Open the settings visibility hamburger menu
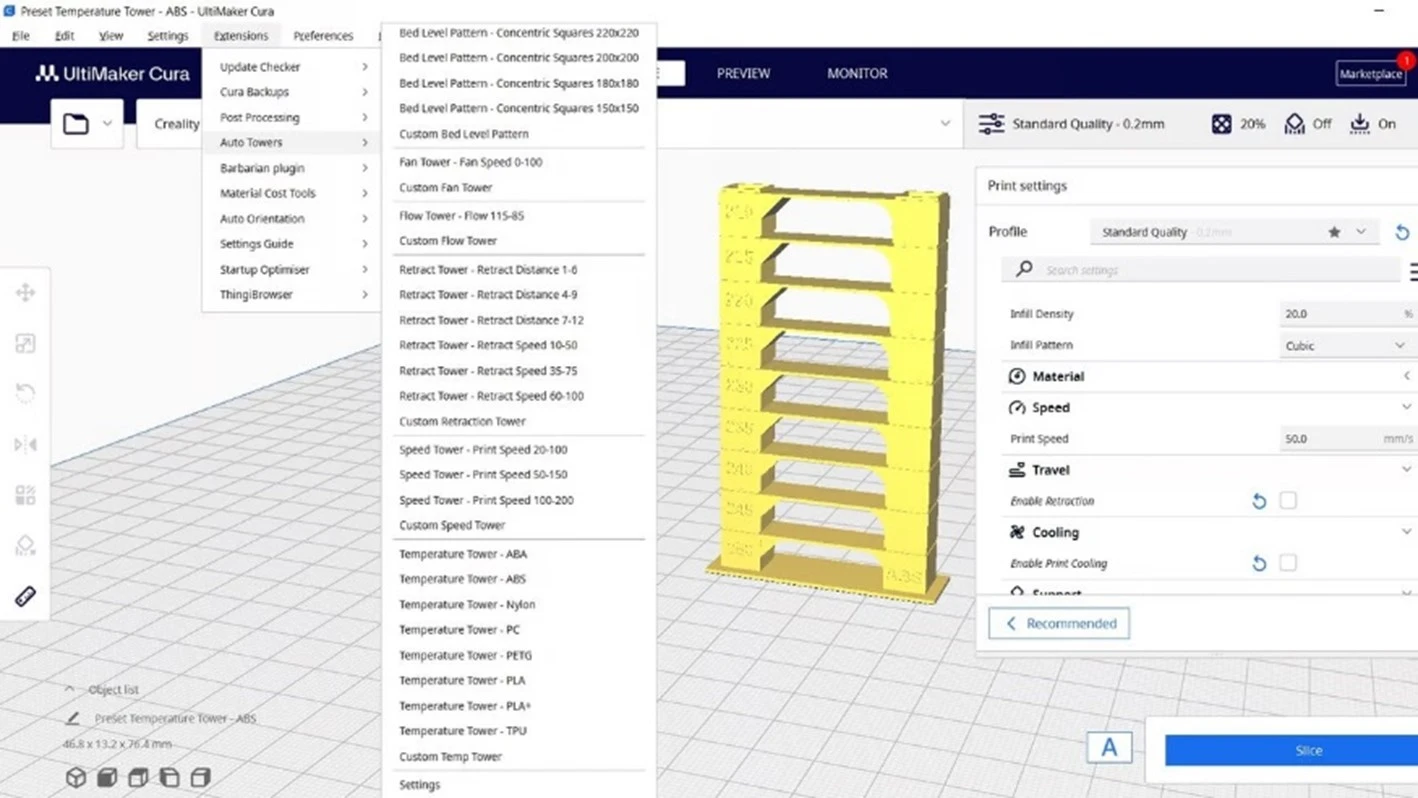This screenshot has width=1418, height=798. pyautogui.click(x=1412, y=271)
